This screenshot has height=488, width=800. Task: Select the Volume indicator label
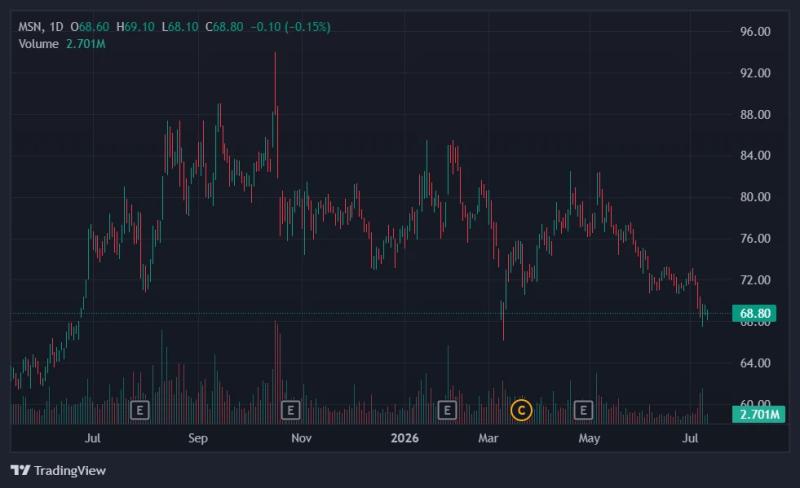tap(38, 44)
